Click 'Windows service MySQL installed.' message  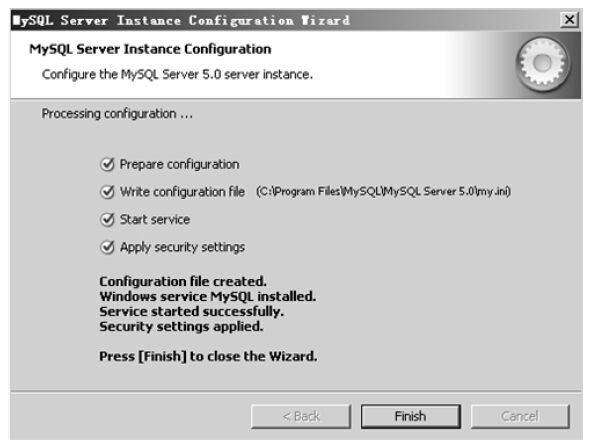(x=208, y=296)
